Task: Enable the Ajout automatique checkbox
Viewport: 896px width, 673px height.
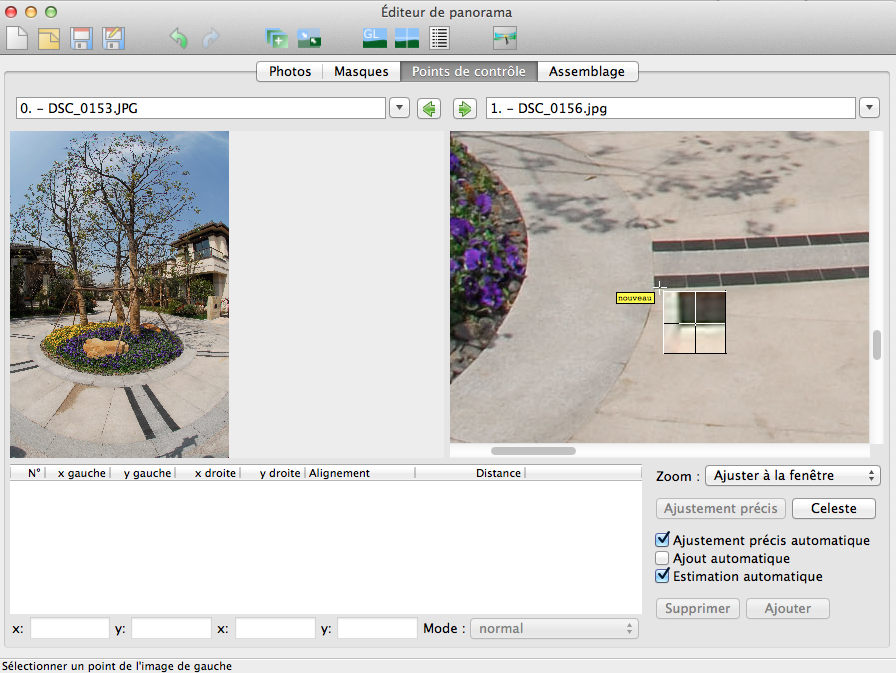Action: [662, 558]
